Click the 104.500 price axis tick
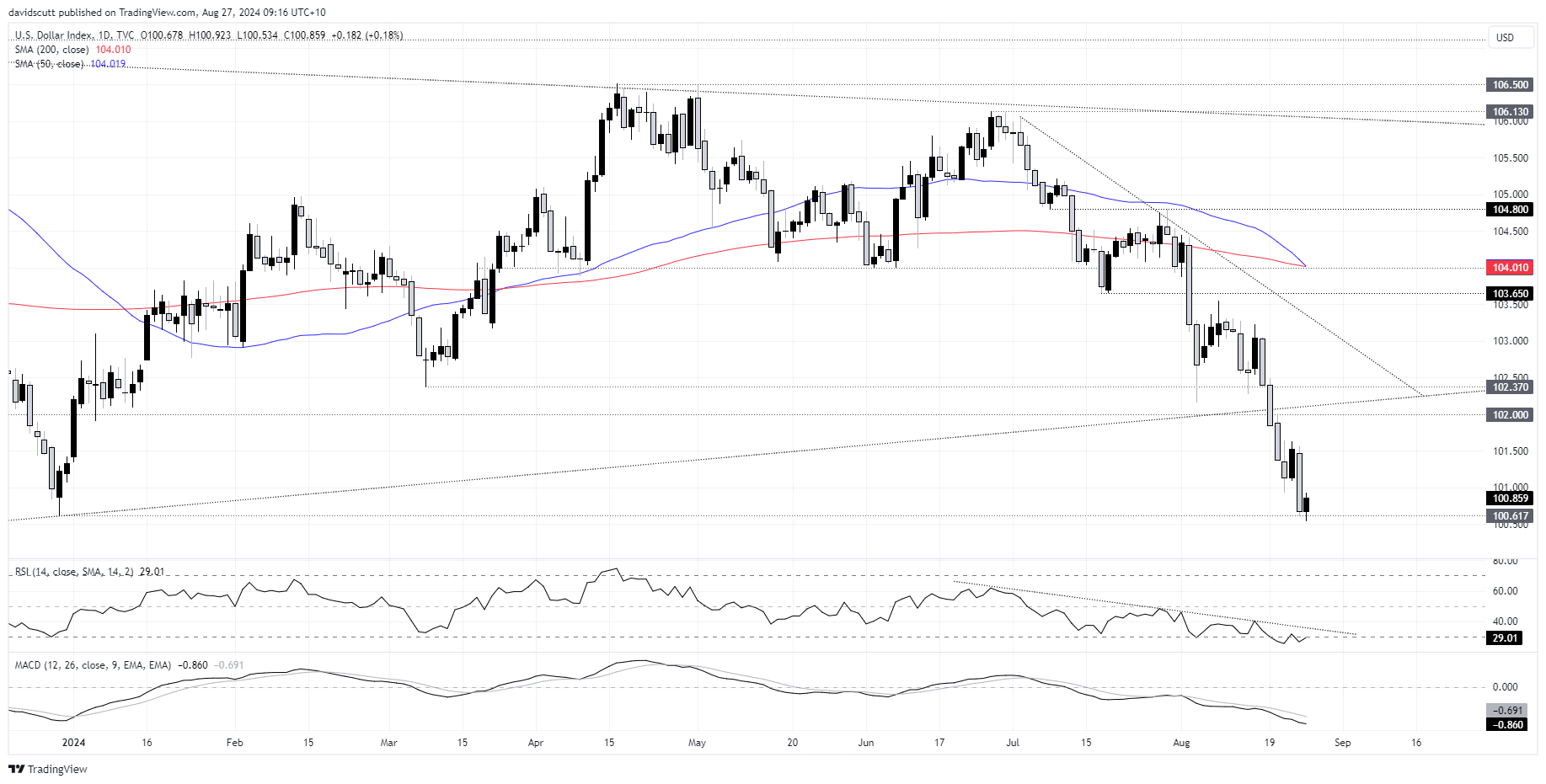Screen dimensions: 1546x784 click(1511, 232)
